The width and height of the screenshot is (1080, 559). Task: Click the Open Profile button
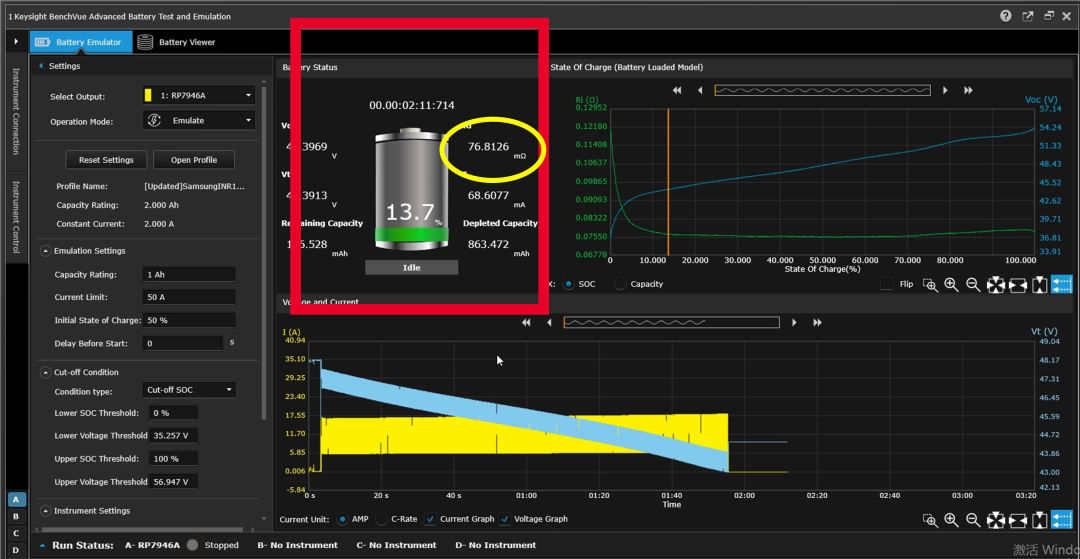(194, 160)
